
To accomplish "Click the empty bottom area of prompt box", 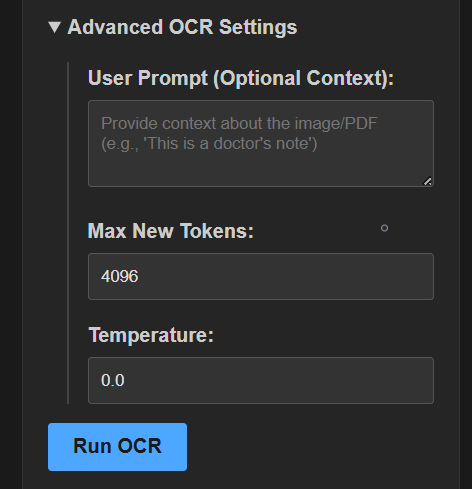I will [253, 170].
